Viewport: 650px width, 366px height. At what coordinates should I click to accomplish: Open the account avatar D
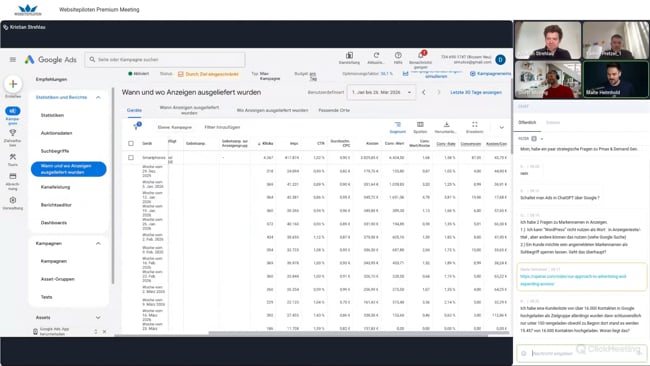click(x=500, y=60)
